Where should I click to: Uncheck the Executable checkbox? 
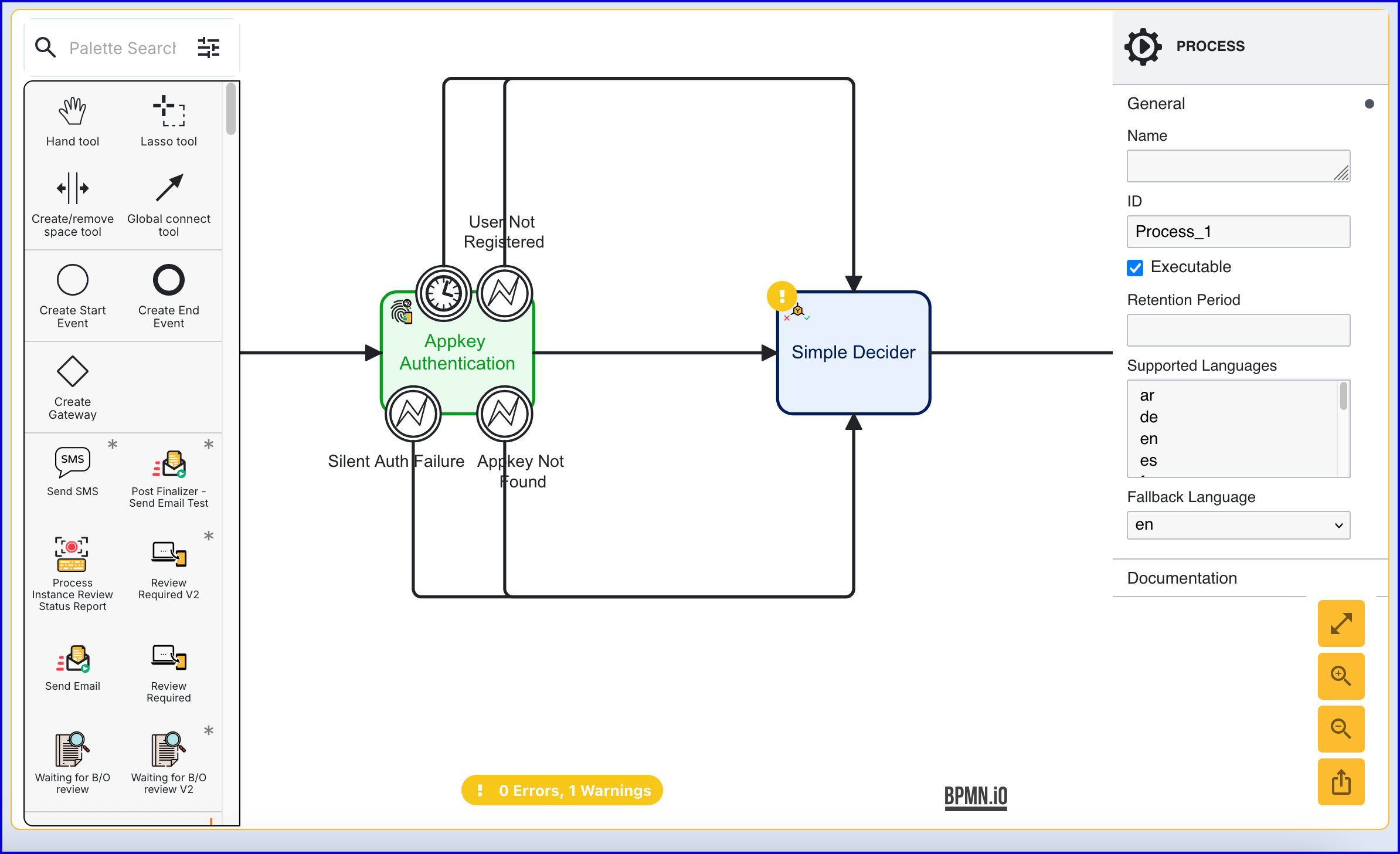[1135, 268]
